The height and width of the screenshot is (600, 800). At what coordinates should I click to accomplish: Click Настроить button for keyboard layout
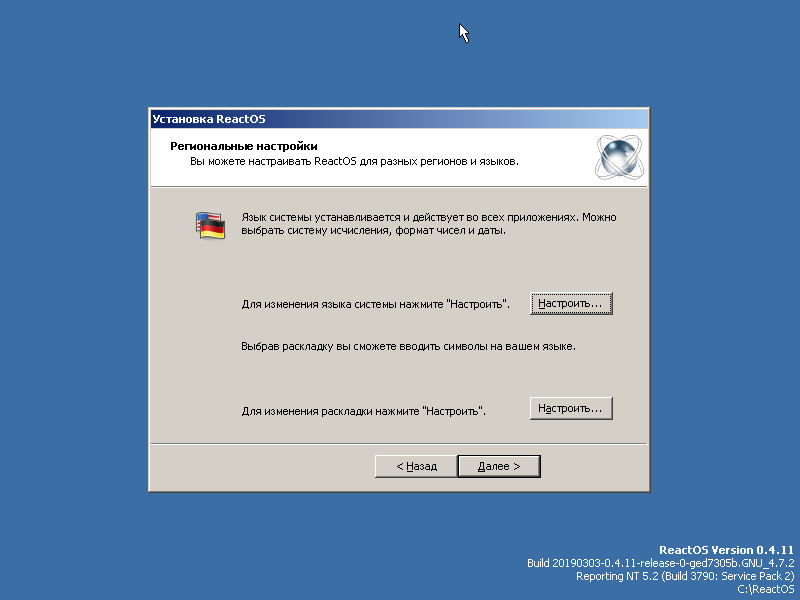pyautogui.click(x=571, y=409)
